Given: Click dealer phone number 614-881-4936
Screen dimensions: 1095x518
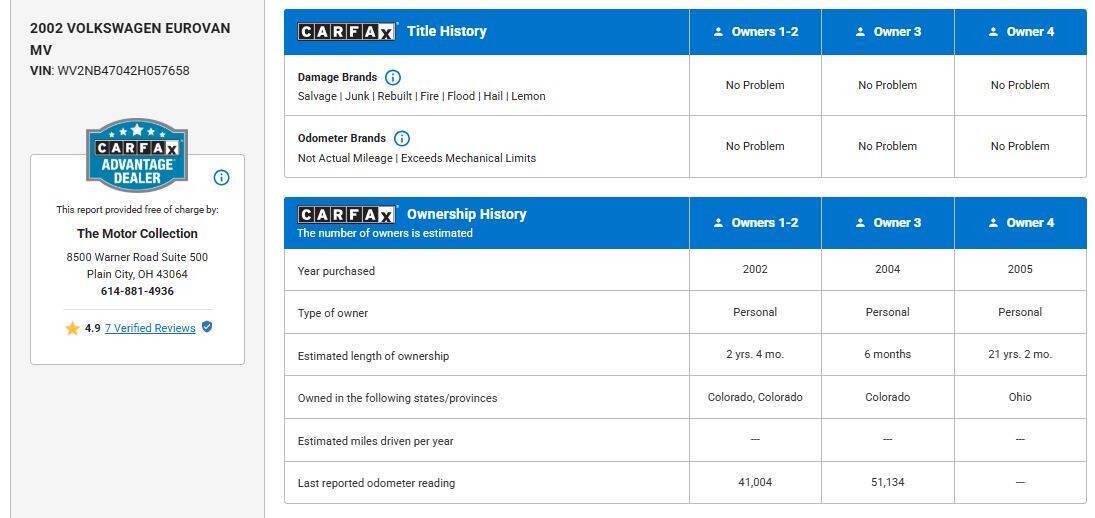Looking at the screenshot, I should (138, 291).
